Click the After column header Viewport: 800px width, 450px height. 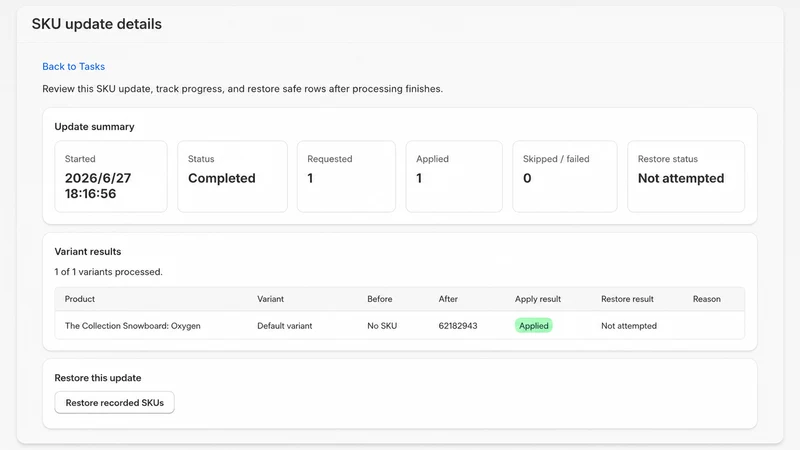pos(448,299)
